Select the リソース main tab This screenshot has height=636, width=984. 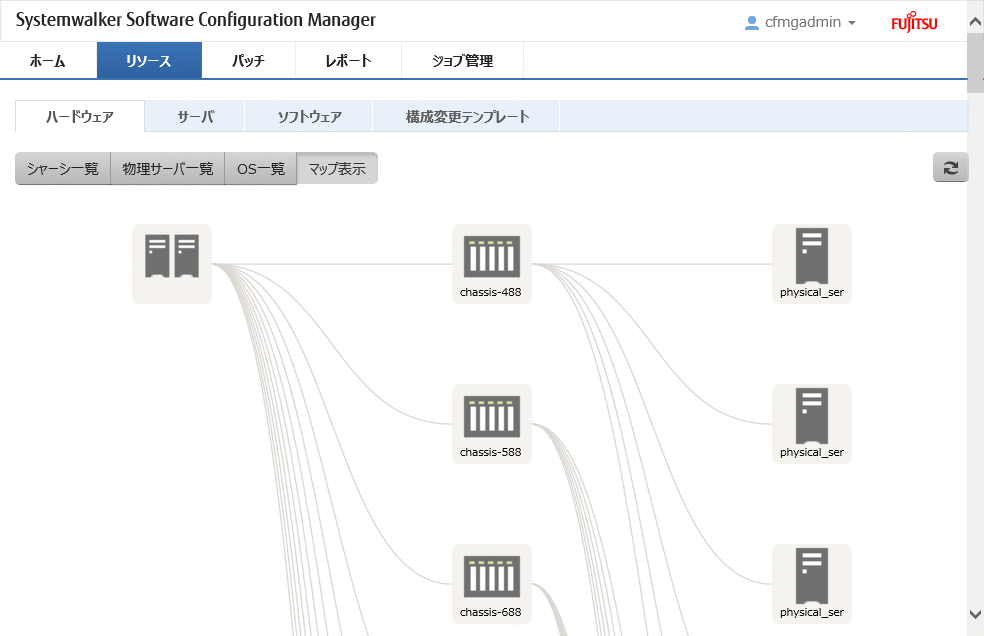(x=149, y=60)
